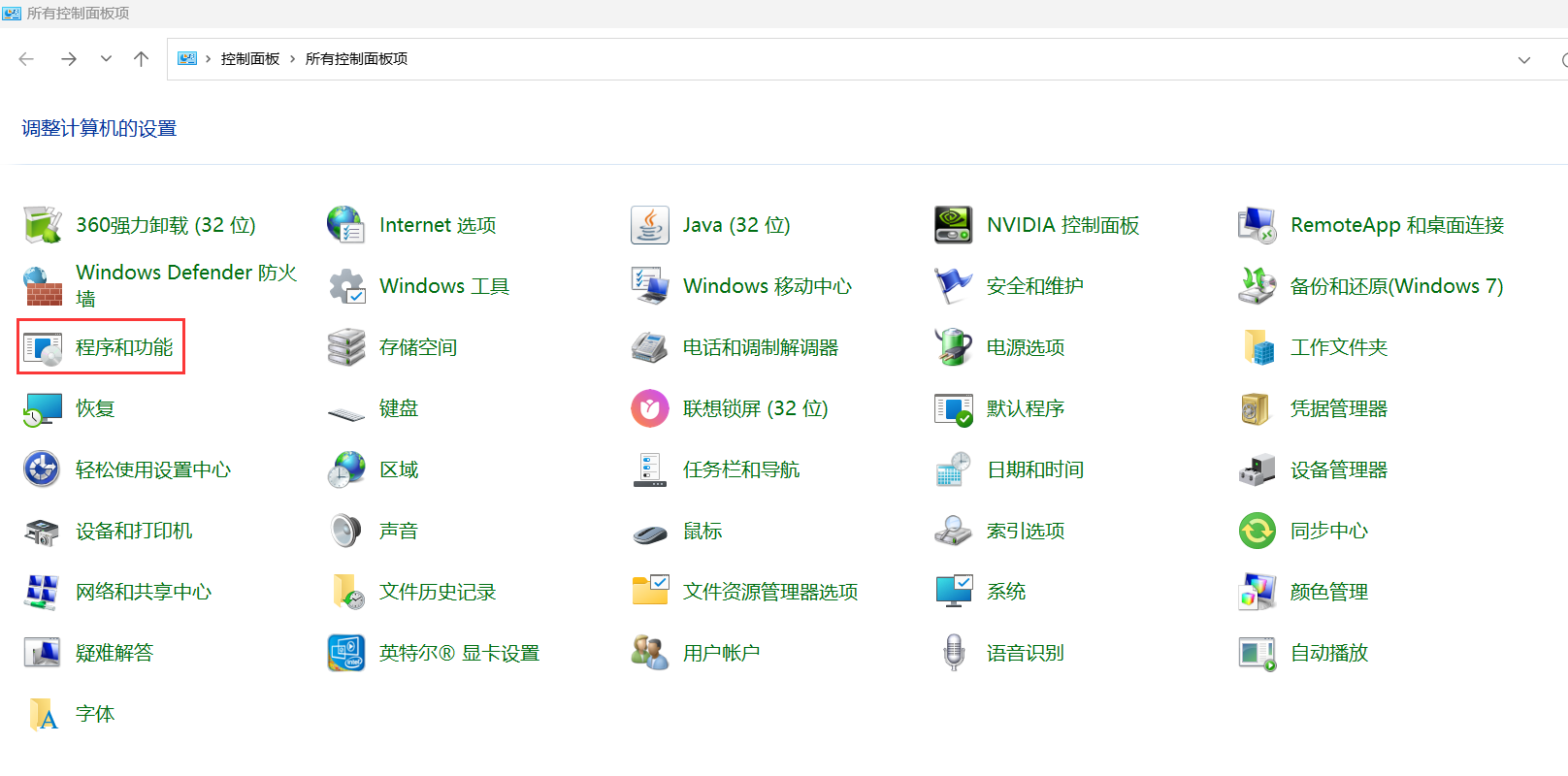
Task: Open the Java (32 位) icon
Action: tap(649, 225)
